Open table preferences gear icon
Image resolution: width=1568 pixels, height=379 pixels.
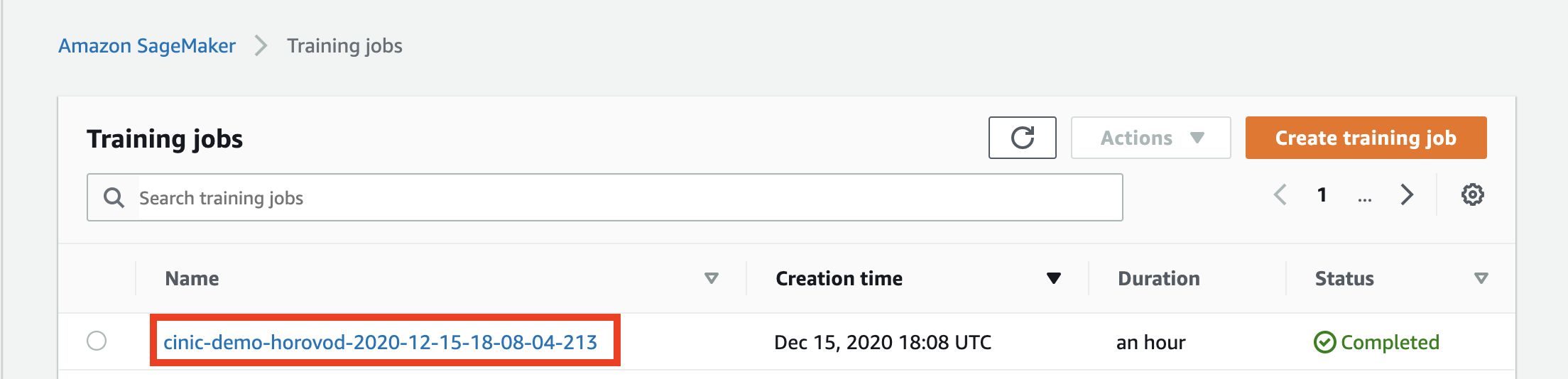1472,194
